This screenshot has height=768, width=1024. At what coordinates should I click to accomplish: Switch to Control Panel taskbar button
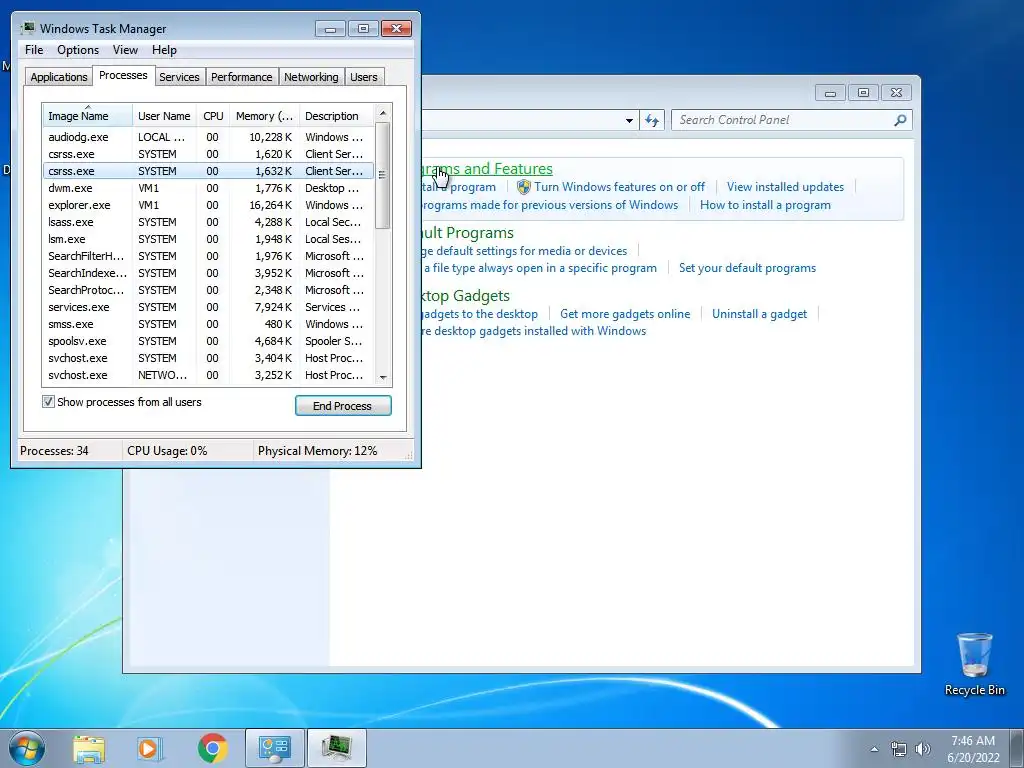tap(275, 748)
